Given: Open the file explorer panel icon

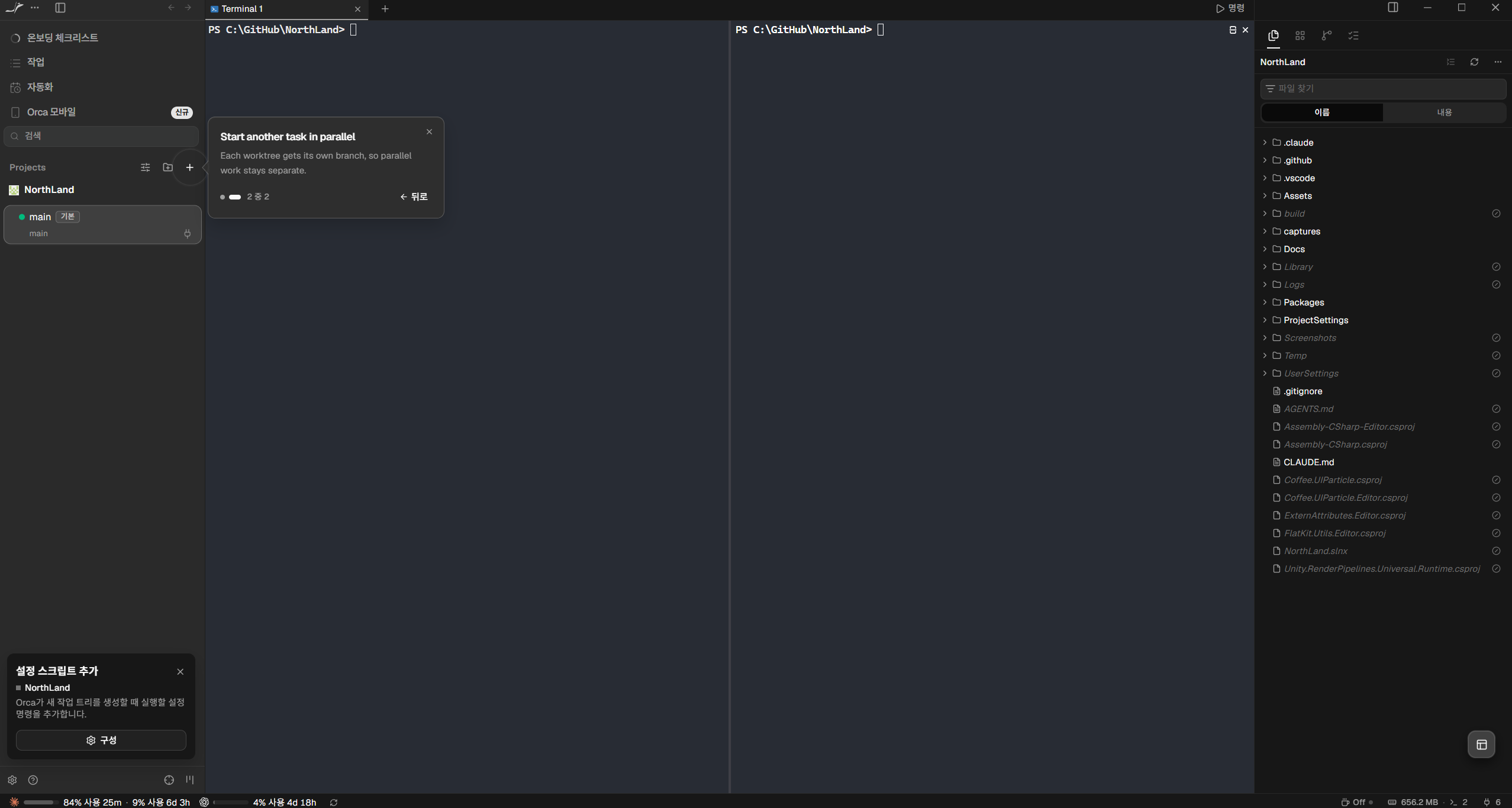Looking at the screenshot, I should tap(1274, 36).
